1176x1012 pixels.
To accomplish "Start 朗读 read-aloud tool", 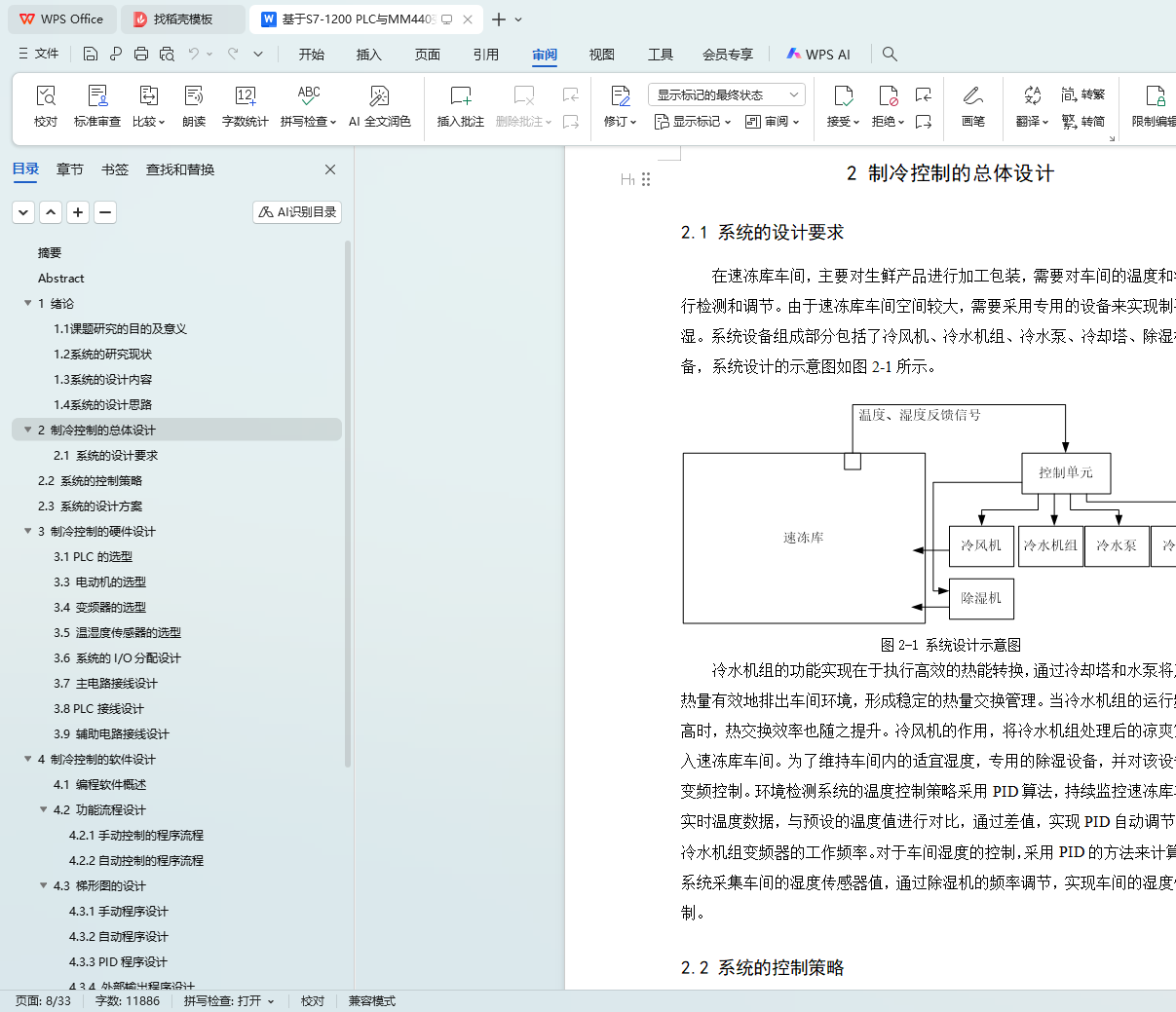I will pos(194,106).
